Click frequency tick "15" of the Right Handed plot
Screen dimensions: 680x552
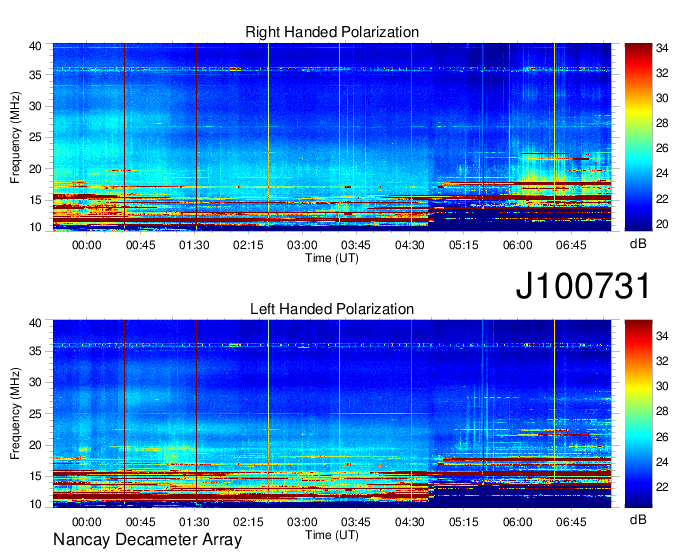tap(35, 200)
